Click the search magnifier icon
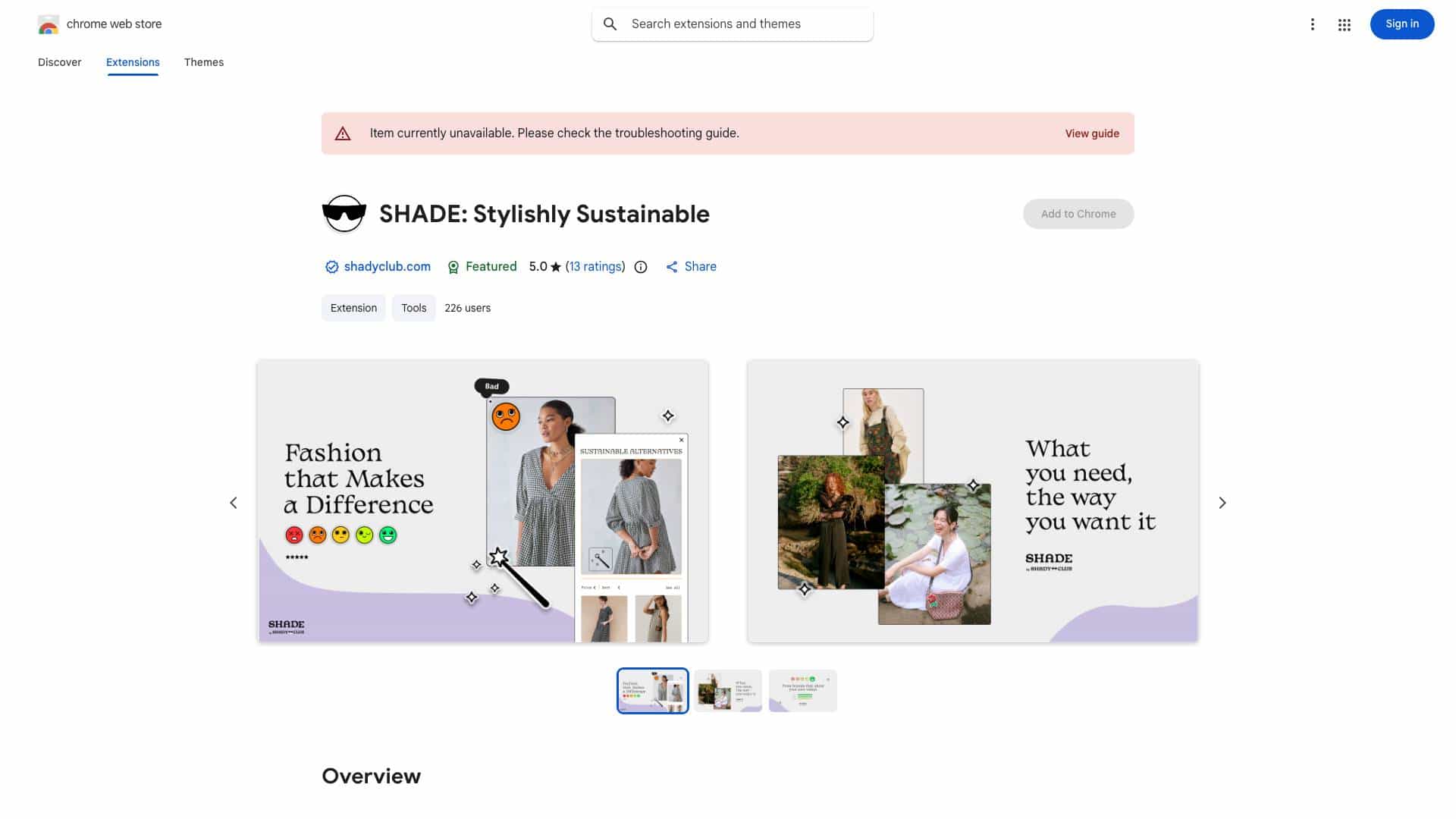The width and height of the screenshot is (1456, 819). pos(610,24)
